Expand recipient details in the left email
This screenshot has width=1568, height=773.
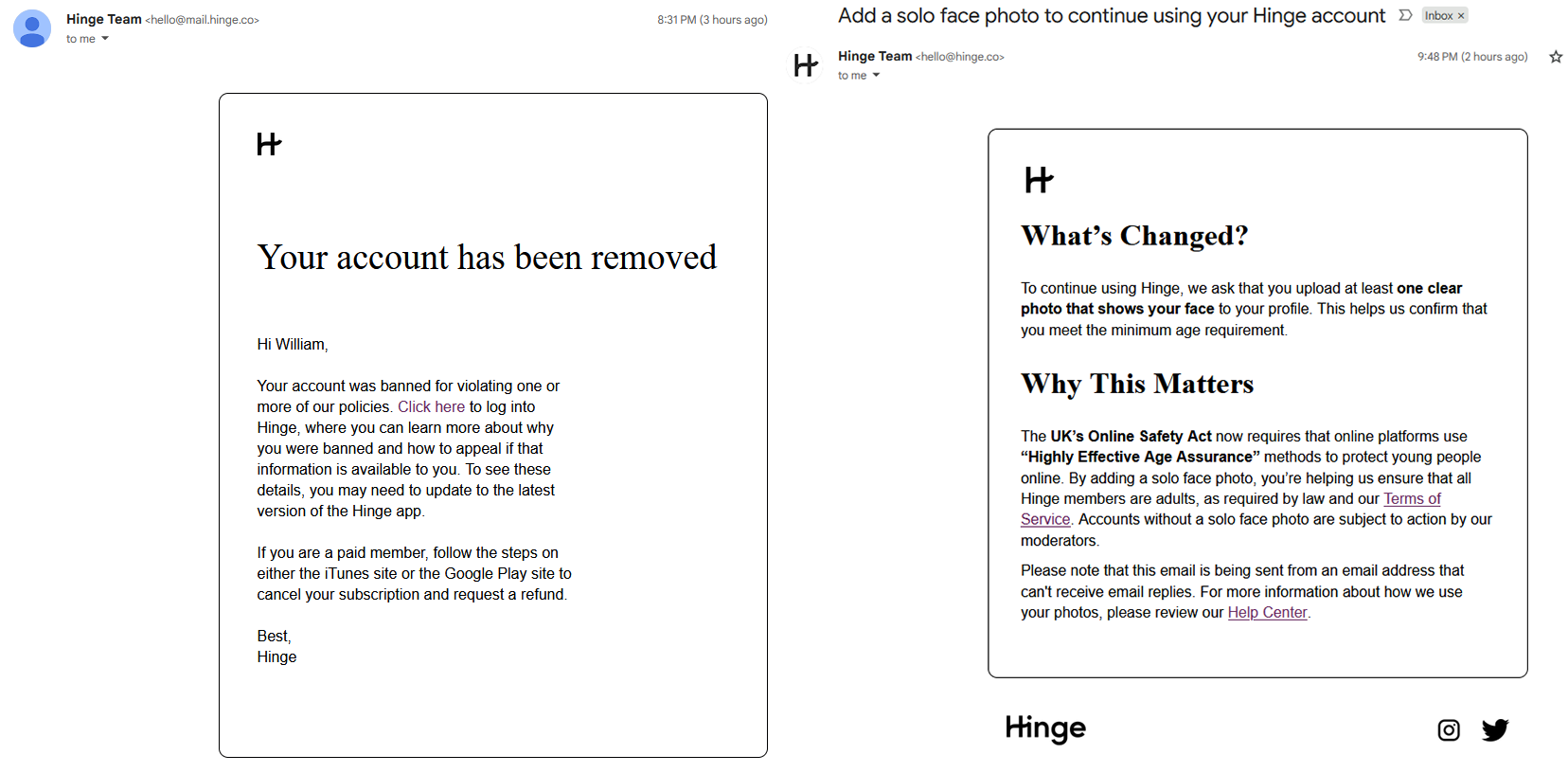tap(105, 39)
